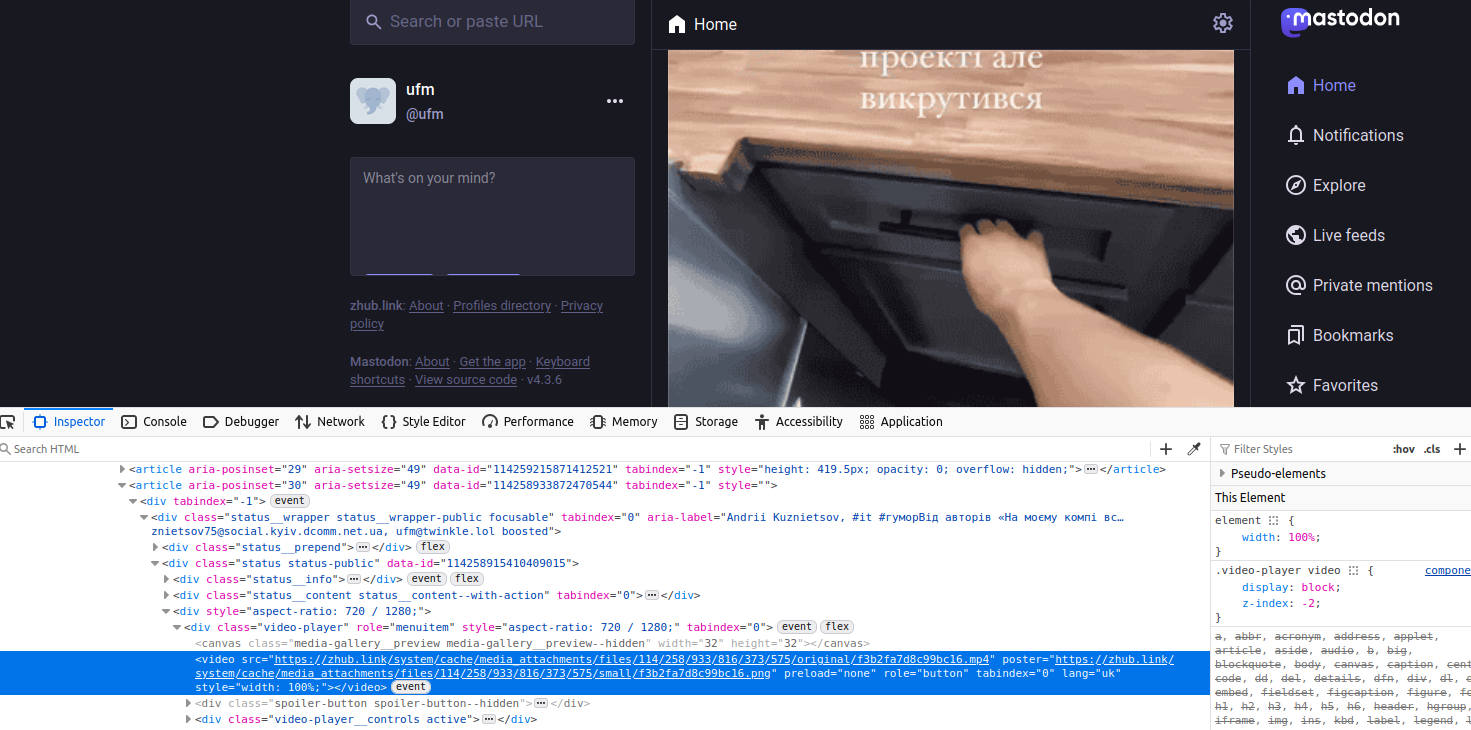
Task: Click the eyedropper color picker icon
Action: 1193,449
